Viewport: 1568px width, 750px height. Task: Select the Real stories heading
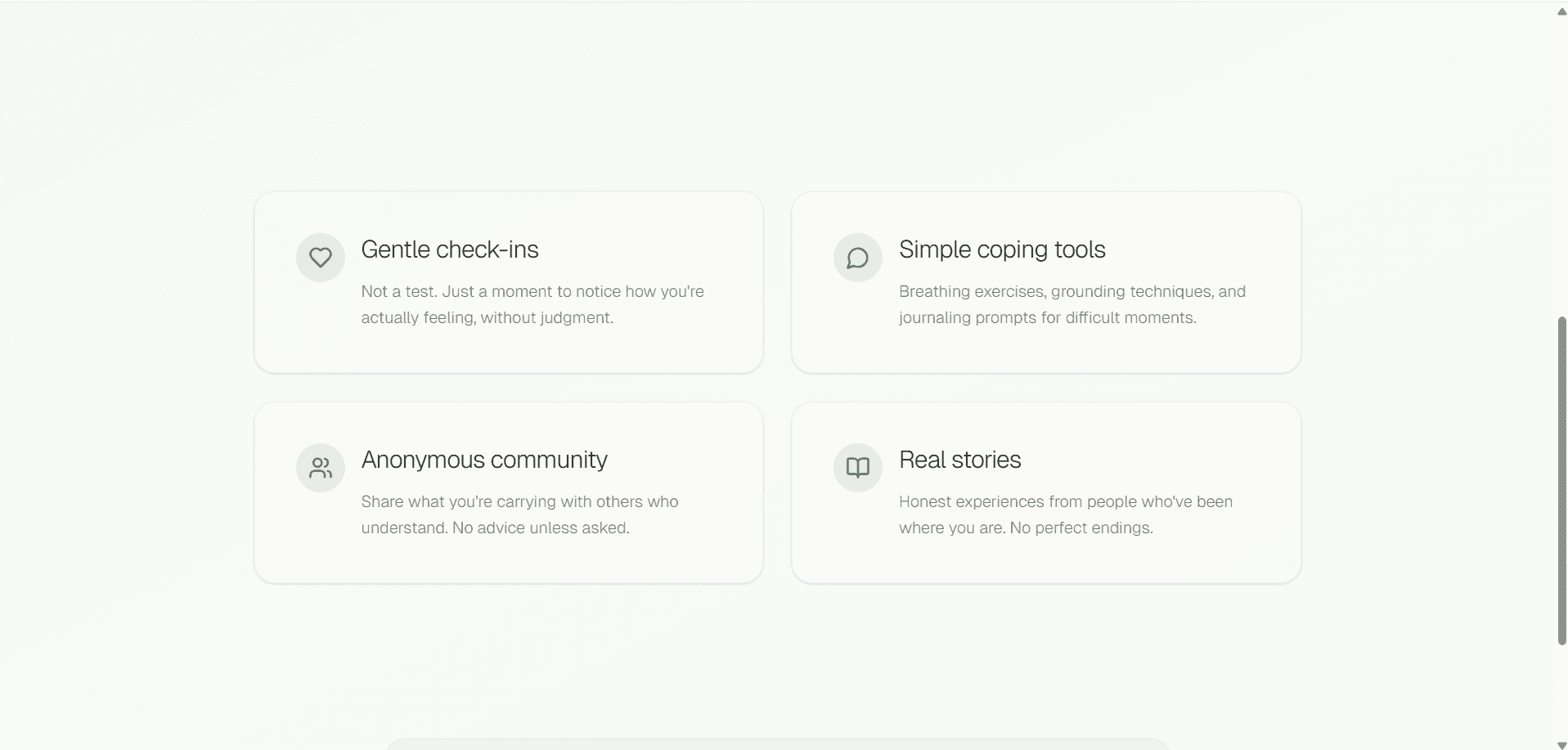click(959, 460)
